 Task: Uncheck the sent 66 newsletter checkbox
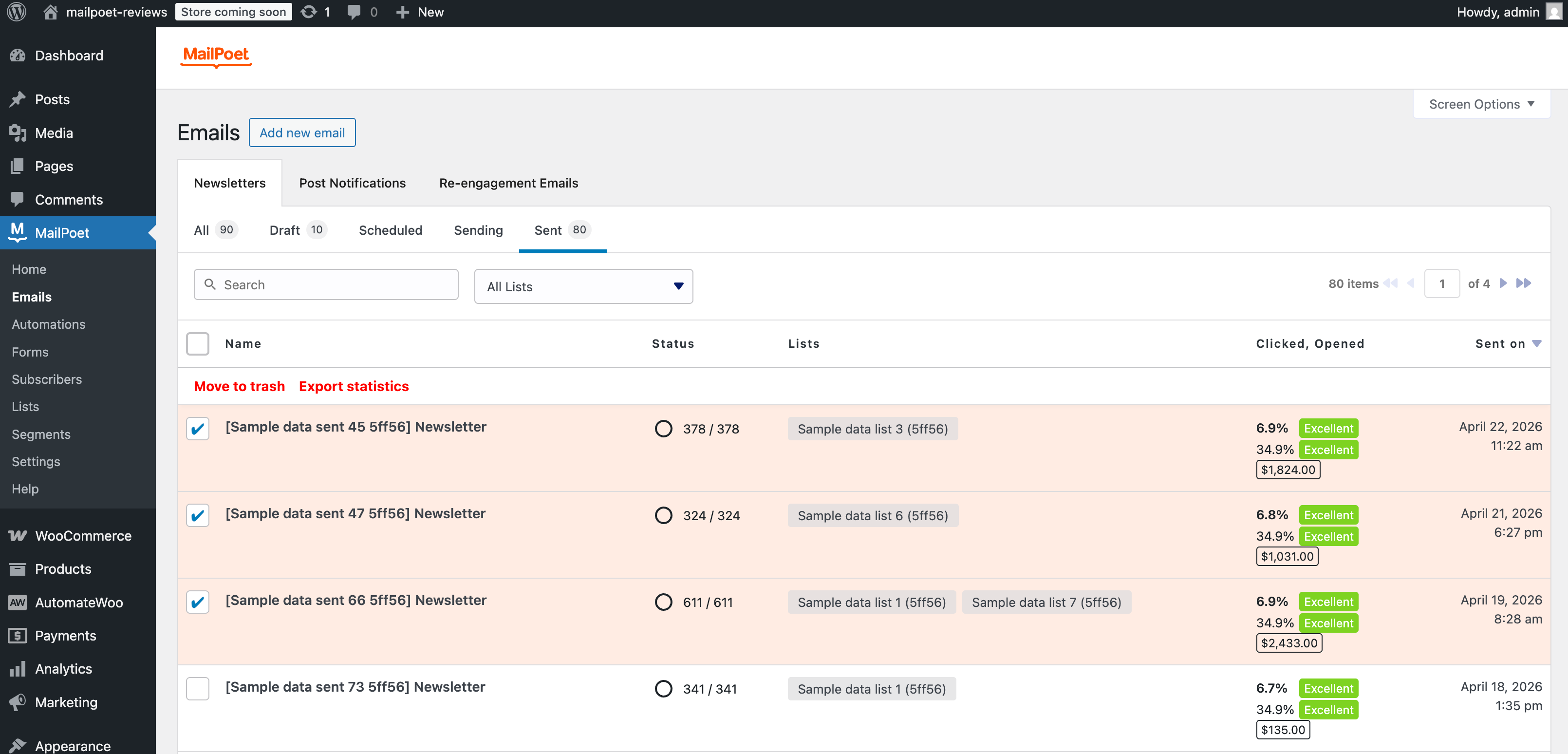click(198, 603)
